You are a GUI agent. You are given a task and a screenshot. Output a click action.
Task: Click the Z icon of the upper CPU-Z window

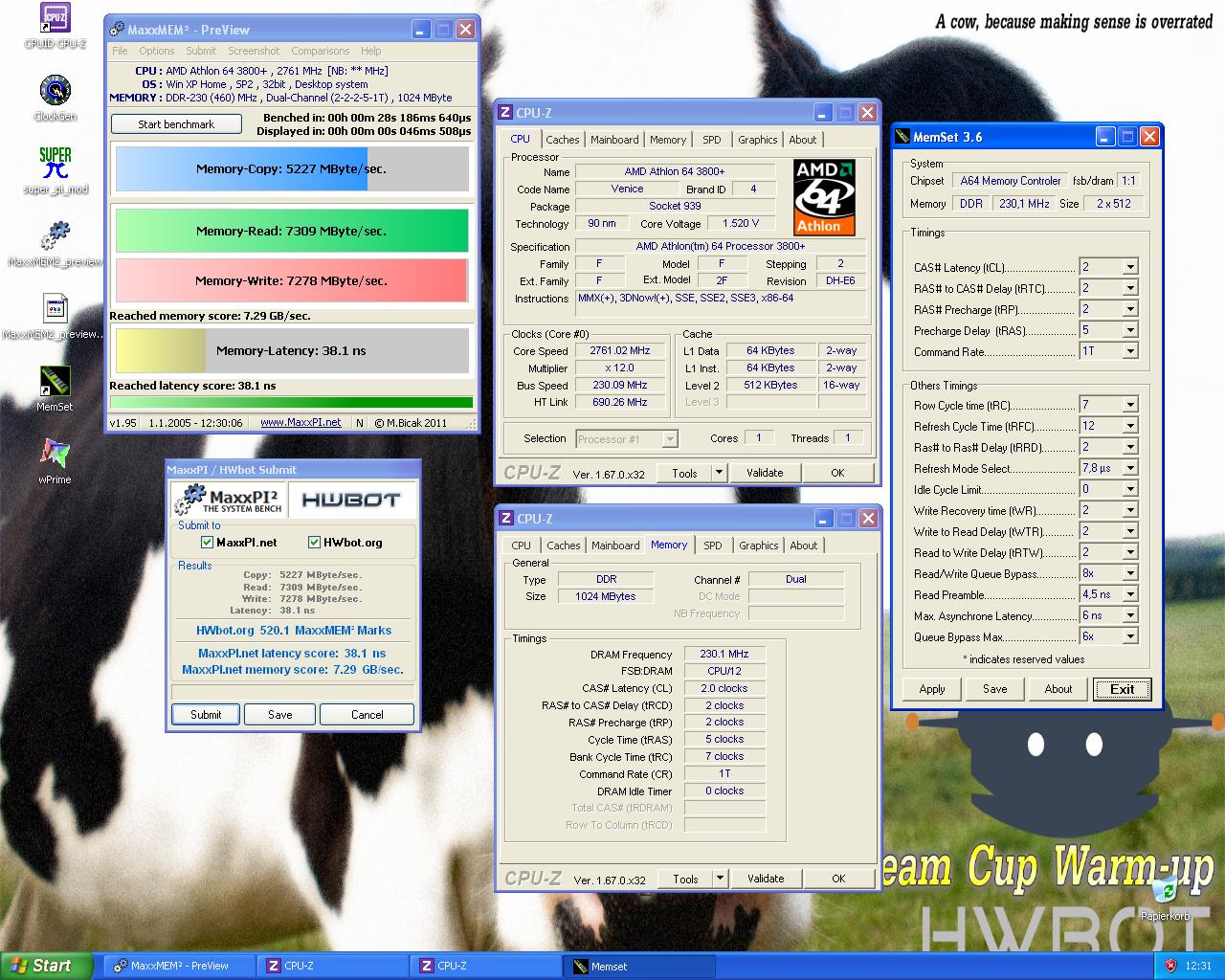(x=505, y=112)
